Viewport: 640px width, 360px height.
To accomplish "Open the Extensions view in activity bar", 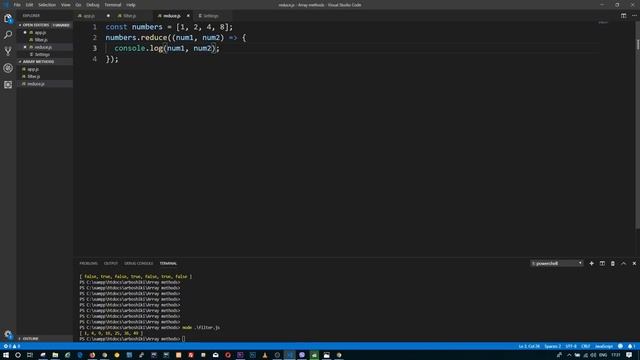I will [x=8, y=84].
